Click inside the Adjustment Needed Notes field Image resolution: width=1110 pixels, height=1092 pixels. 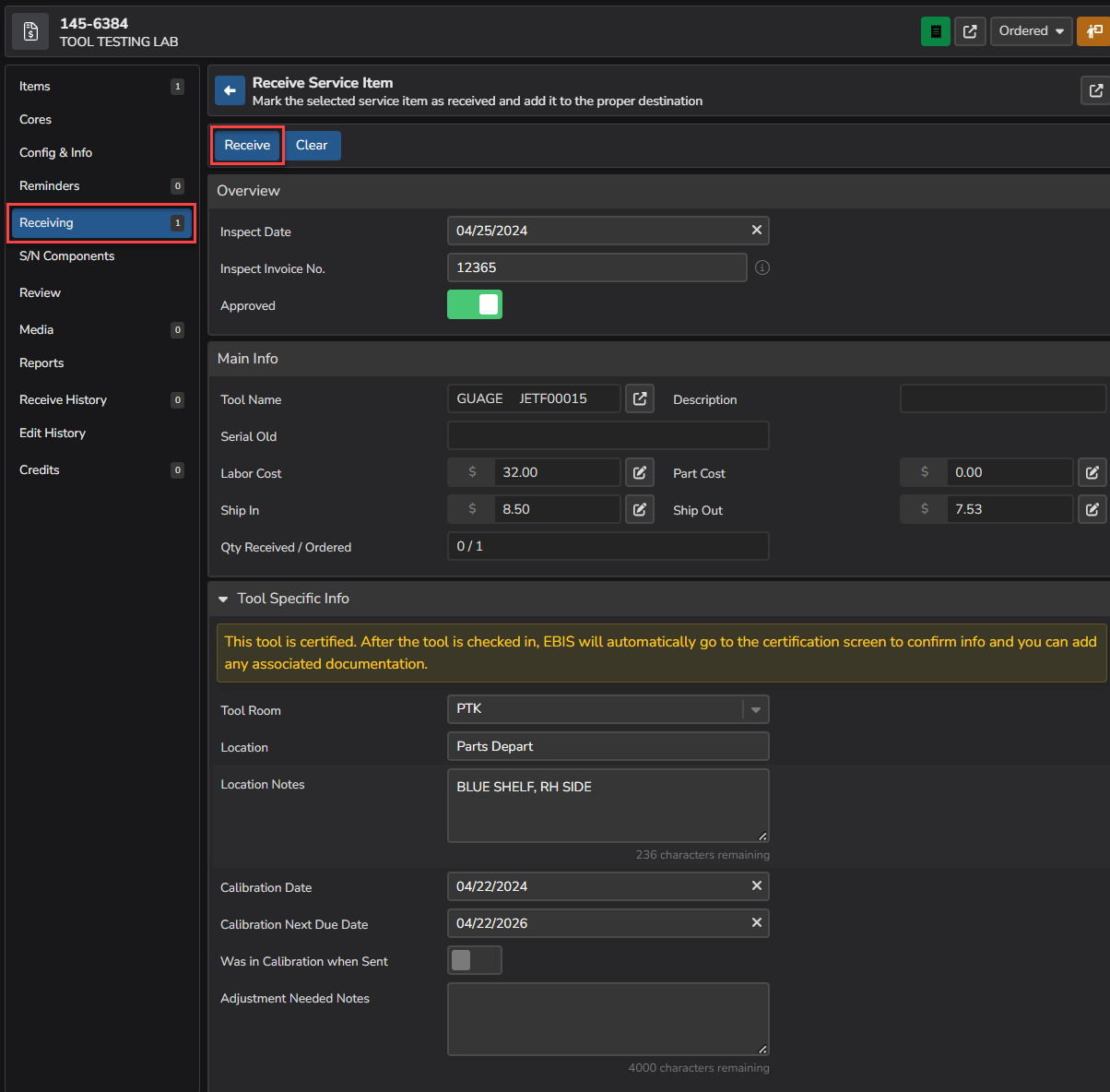coord(608,1018)
